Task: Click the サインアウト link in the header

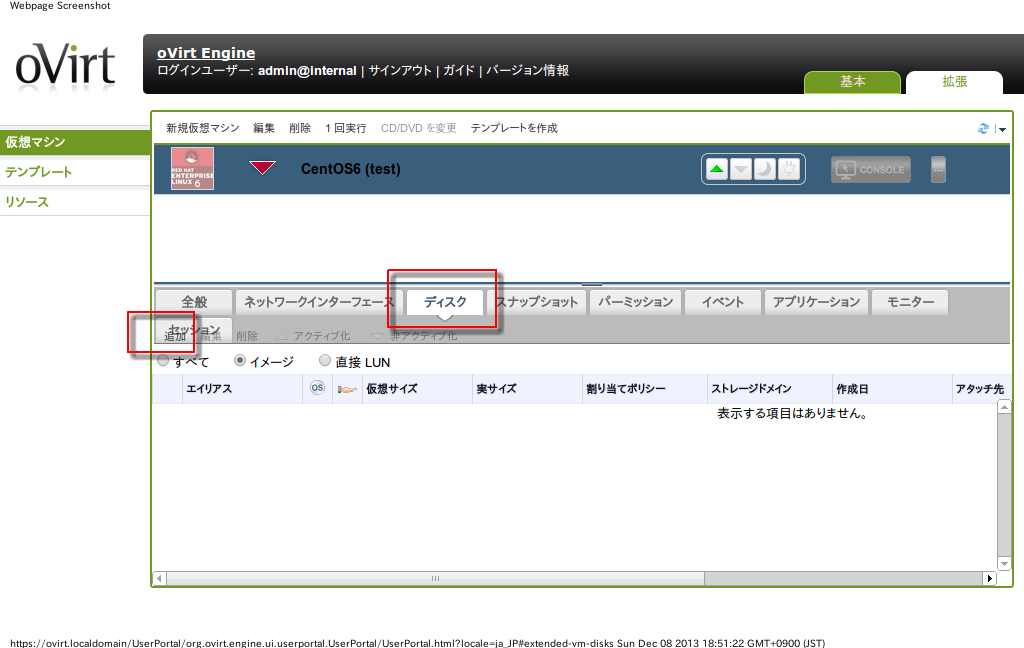Action: pyautogui.click(x=400, y=71)
